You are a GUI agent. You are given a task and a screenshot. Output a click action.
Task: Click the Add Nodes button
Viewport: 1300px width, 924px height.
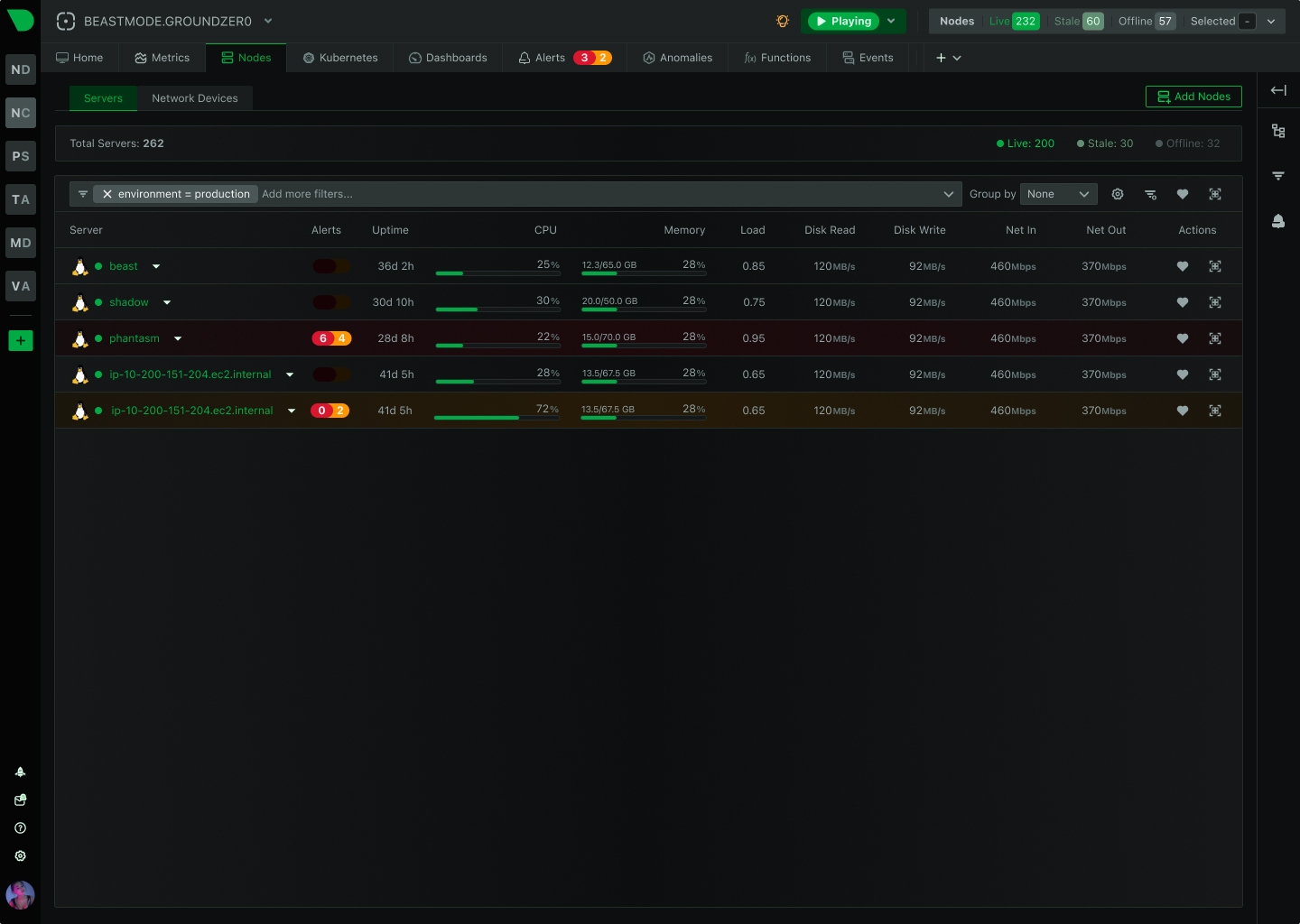click(1193, 97)
